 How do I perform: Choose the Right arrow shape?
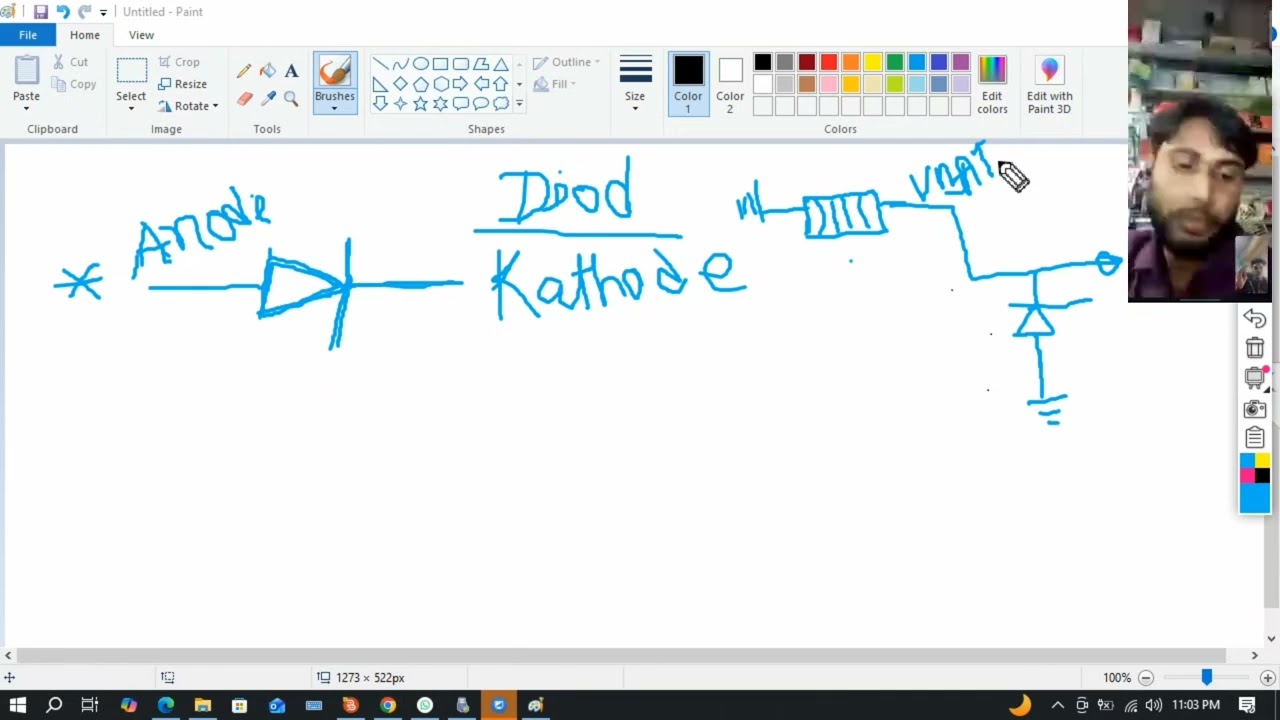460,84
